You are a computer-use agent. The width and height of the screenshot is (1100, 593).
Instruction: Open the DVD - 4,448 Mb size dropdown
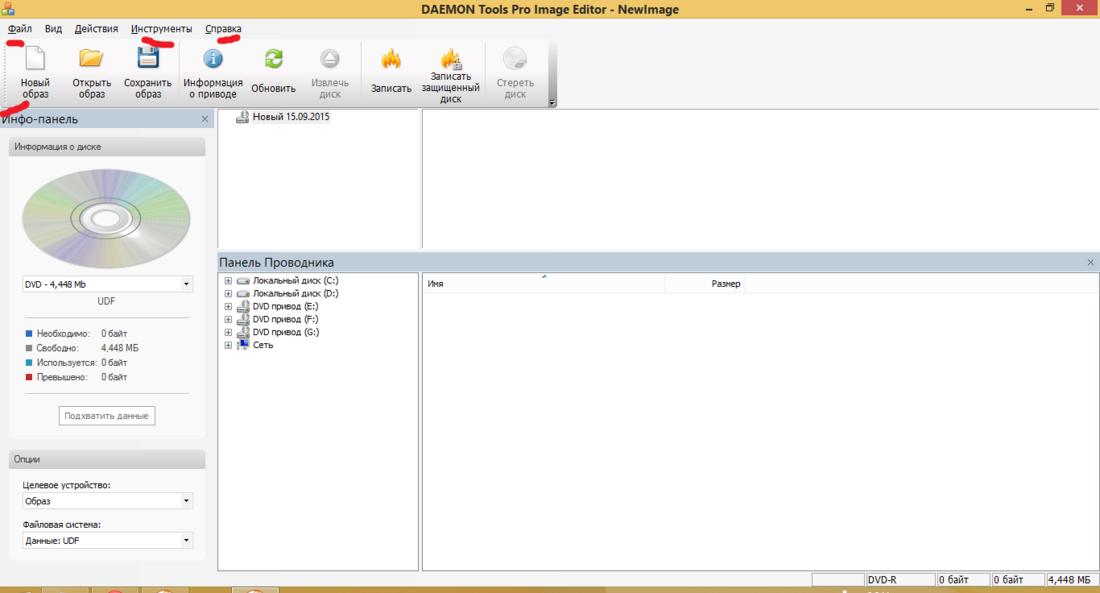pyautogui.click(x=186, y=284)
